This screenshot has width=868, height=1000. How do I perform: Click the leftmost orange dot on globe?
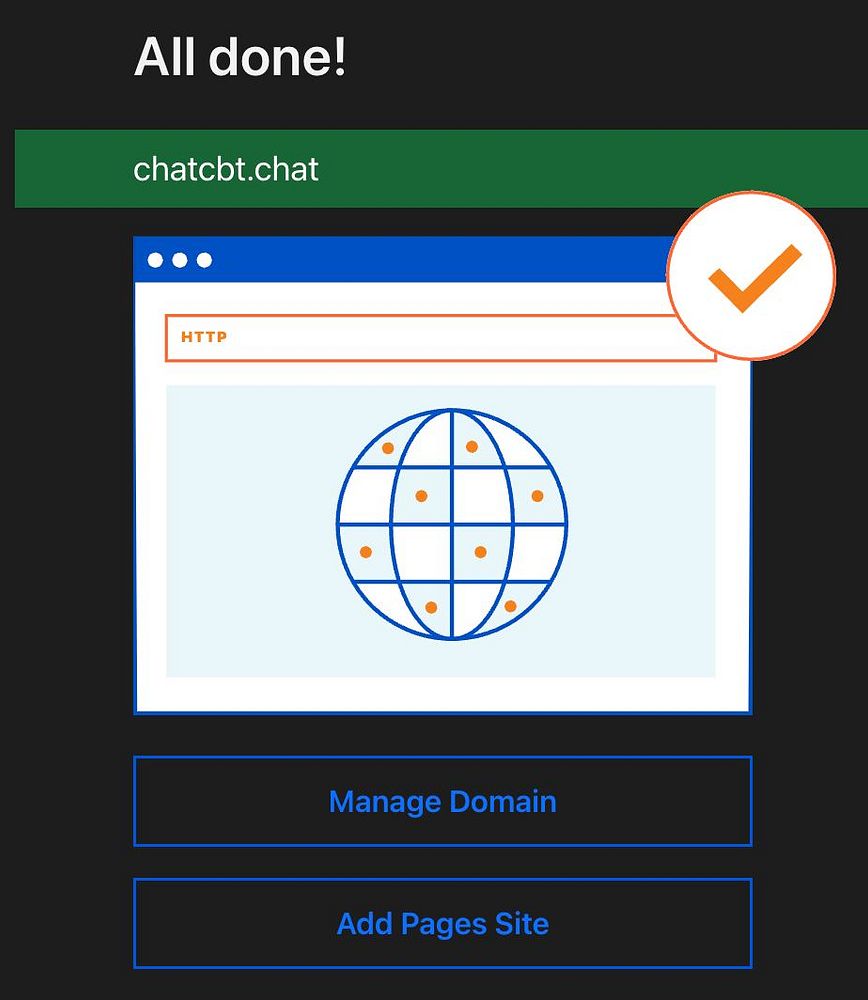pyautogui.click(x=366, y=552)
